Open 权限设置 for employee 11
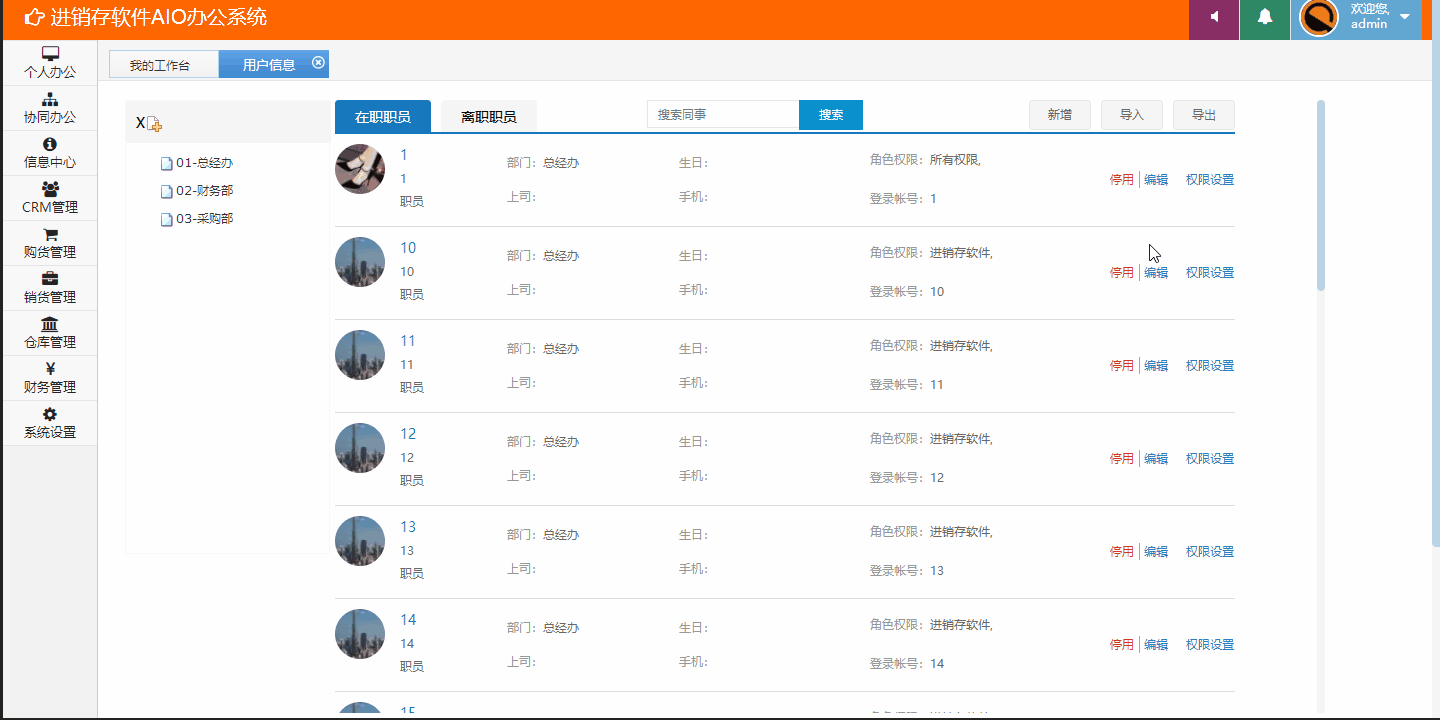Image resolution: width=1440 pixels, height=720 pixels. (1210, 366)
